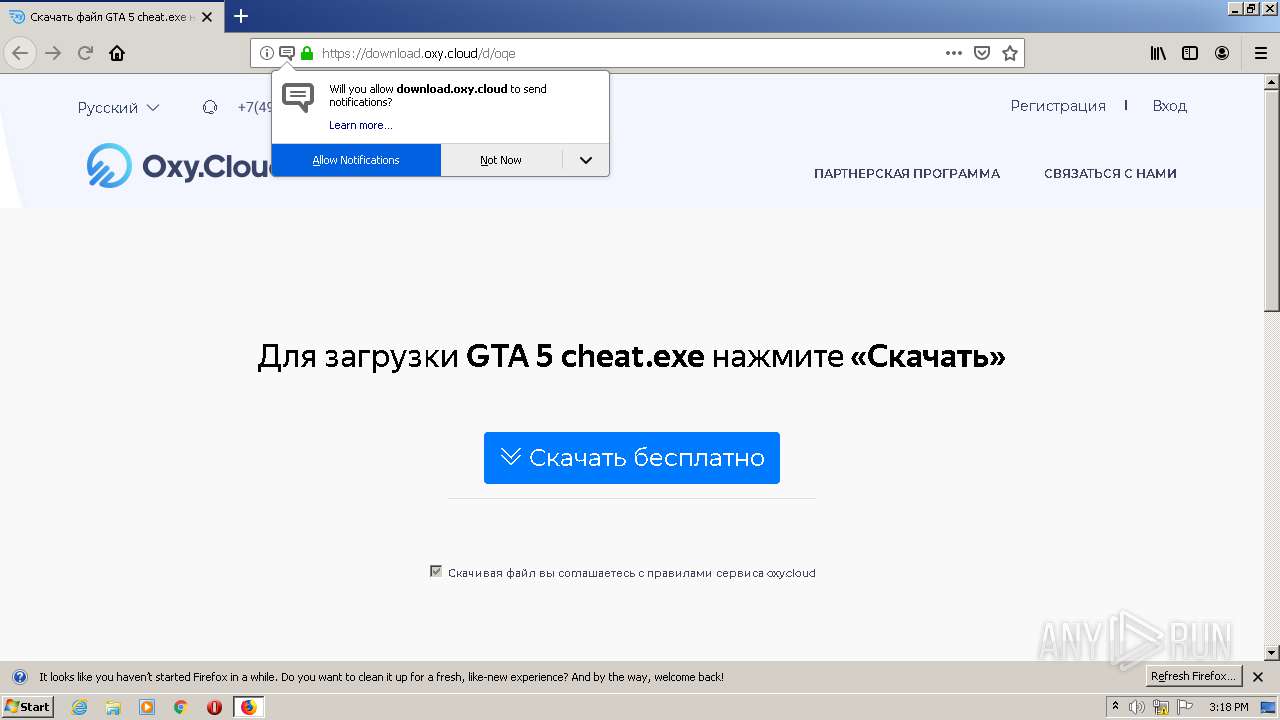Click the address bar URL field
Screen dimensions: 1280x720
click(628, 53)
